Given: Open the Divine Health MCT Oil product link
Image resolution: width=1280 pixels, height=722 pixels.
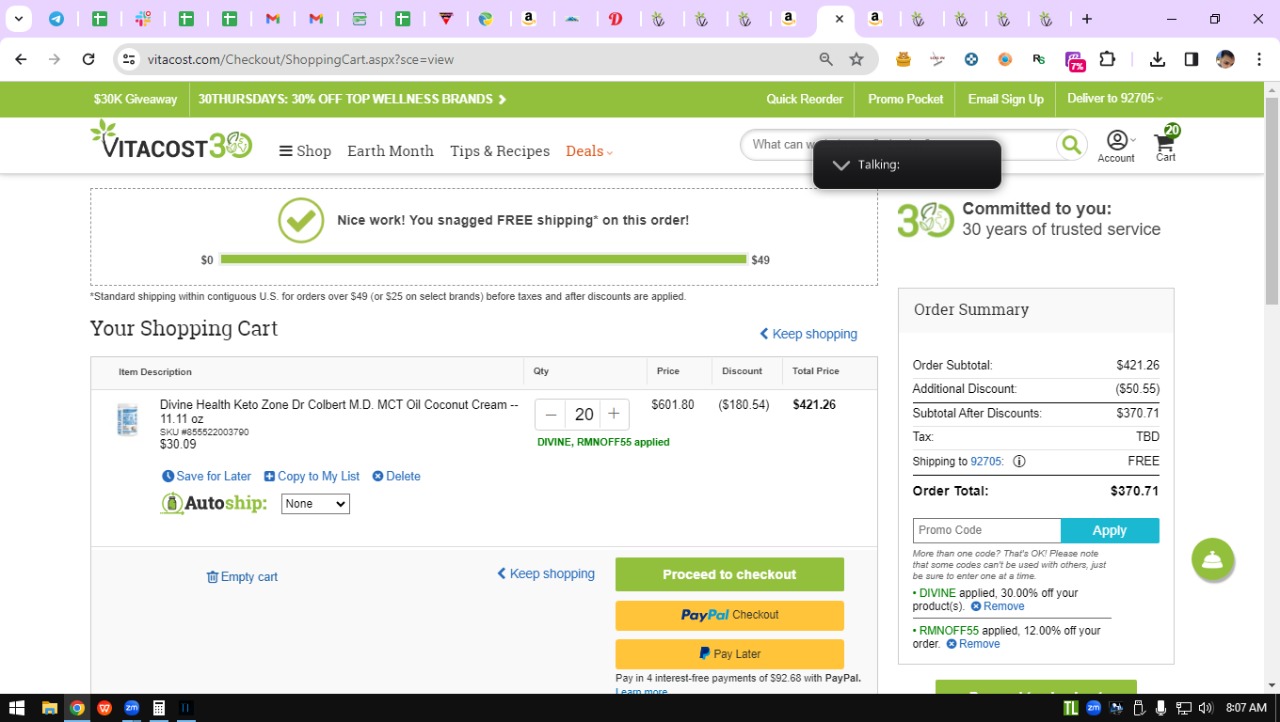Looking at the screenshot, I should point(339,411).
